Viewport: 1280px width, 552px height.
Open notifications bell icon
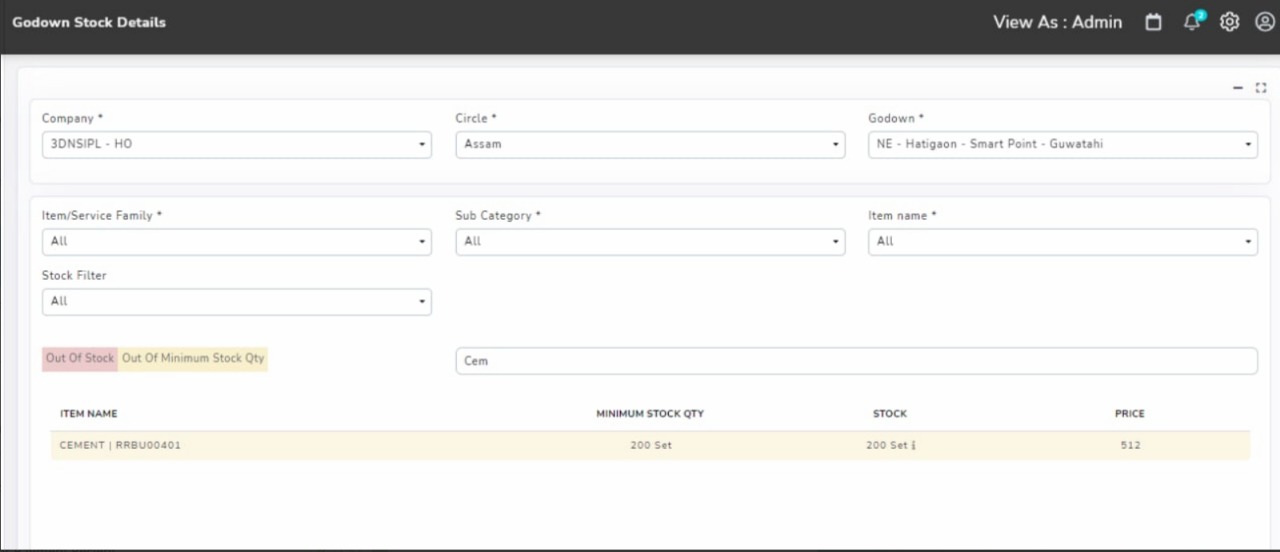point(1192,22)
